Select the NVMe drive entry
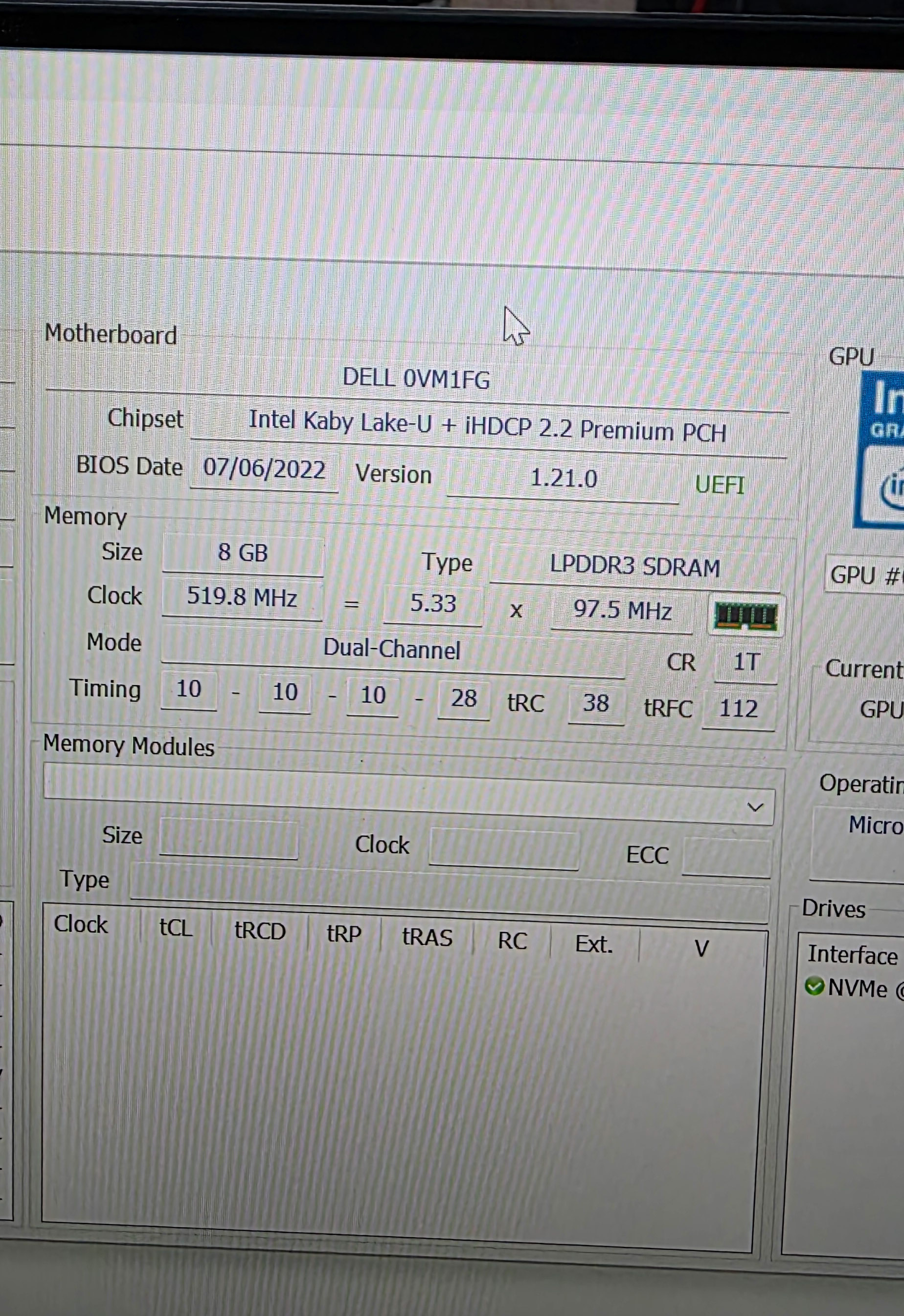 (x=854, y=988)
